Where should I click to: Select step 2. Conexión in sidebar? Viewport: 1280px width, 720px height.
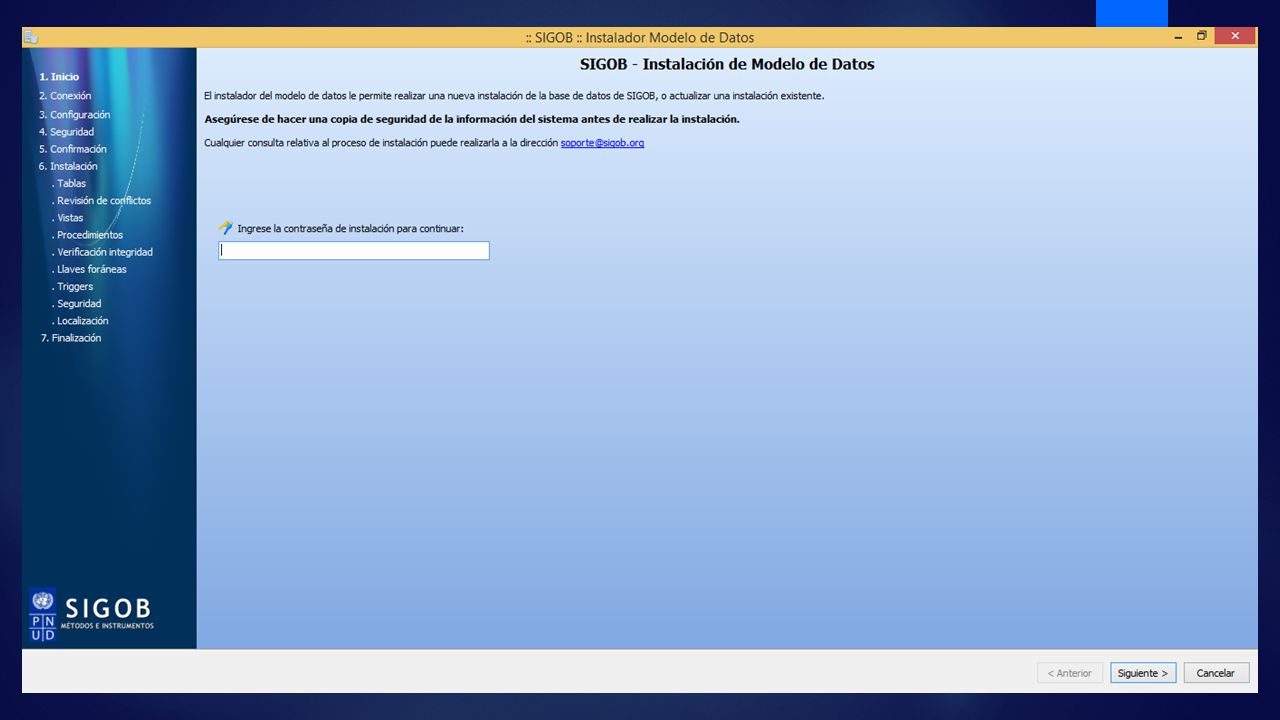pyautogui.click(x=65, y=96)
